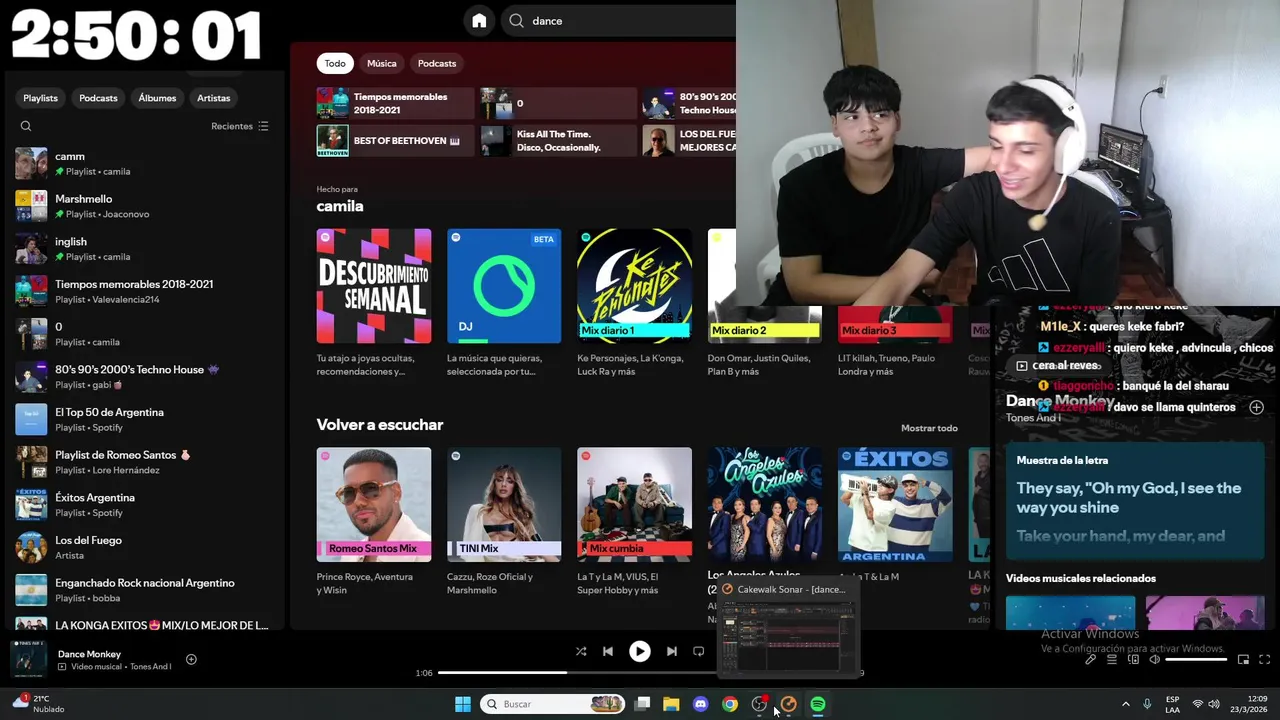Viewport: 1280px width, 720px height.
Task: Open the 'Mix diario 1' Ke Personajes cover
Action: [634, 286]
